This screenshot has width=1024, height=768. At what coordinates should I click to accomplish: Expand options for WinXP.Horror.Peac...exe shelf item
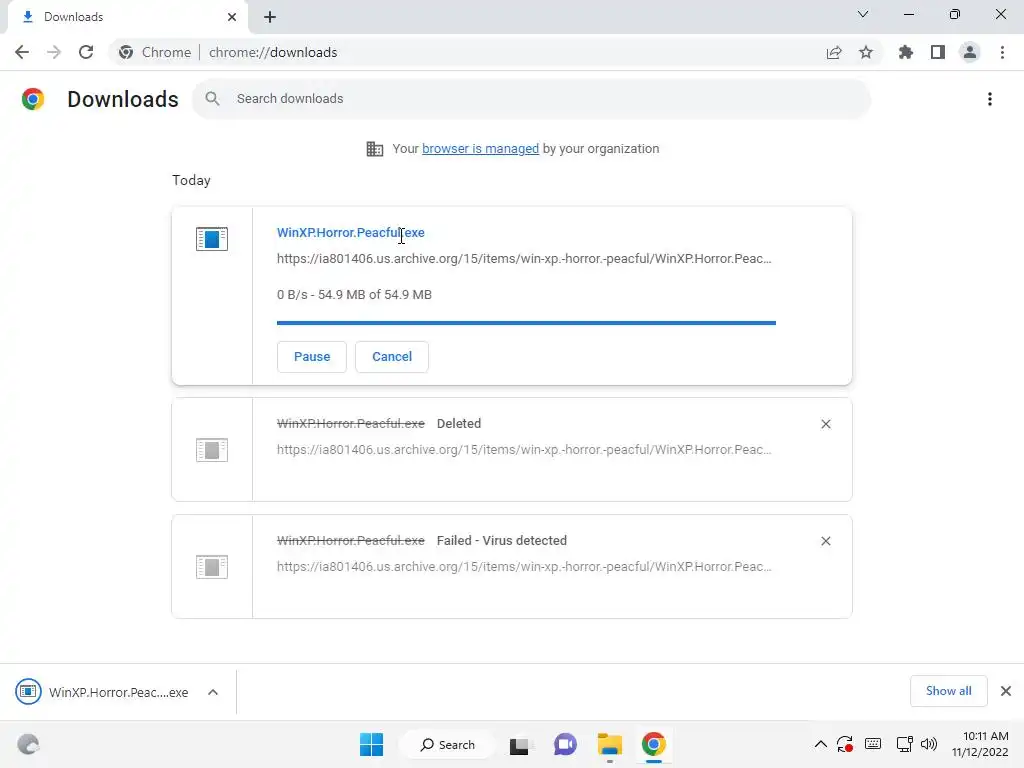[x=213, y=692]
